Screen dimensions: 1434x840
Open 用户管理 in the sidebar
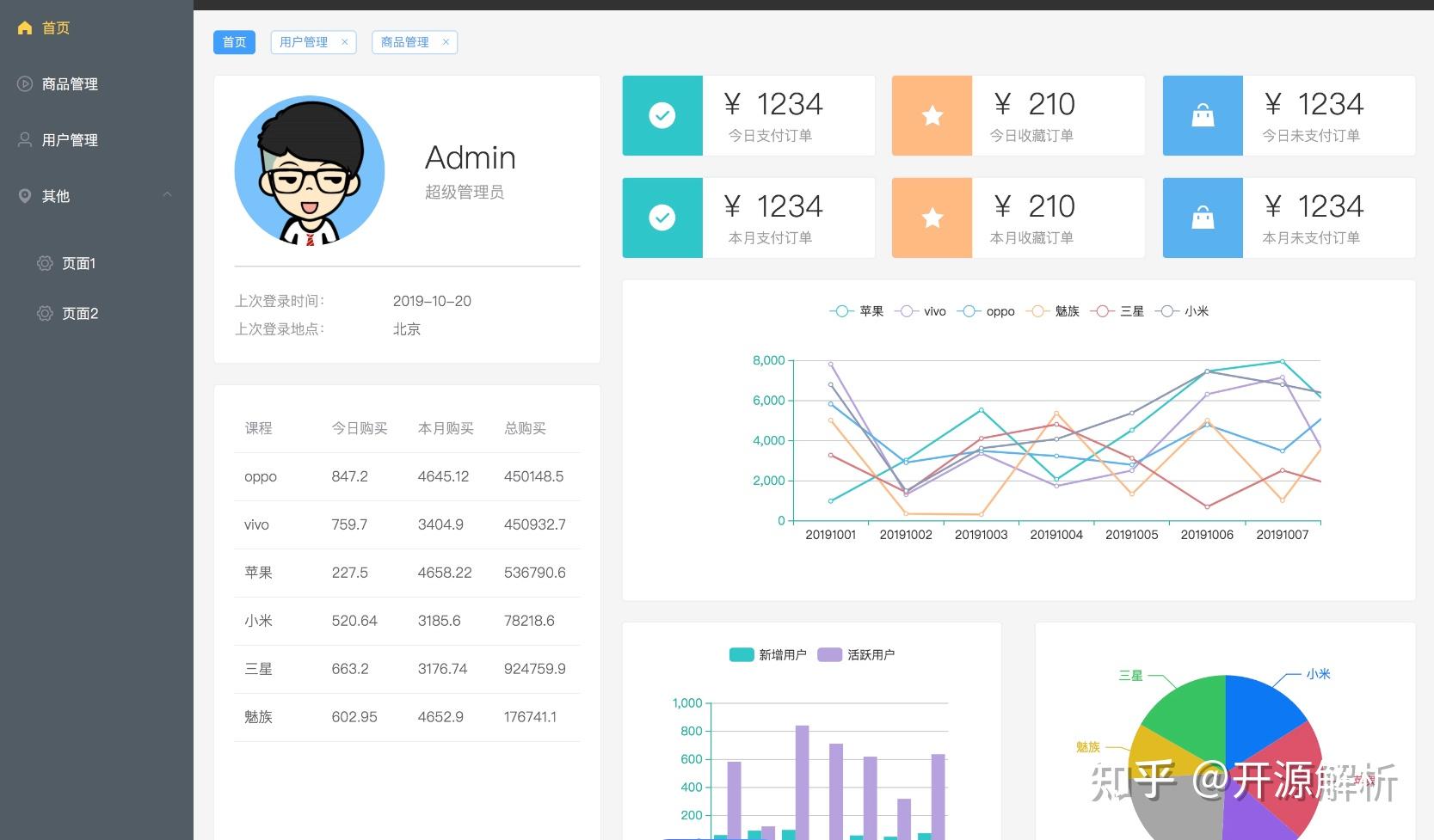(x=96, y=139)
